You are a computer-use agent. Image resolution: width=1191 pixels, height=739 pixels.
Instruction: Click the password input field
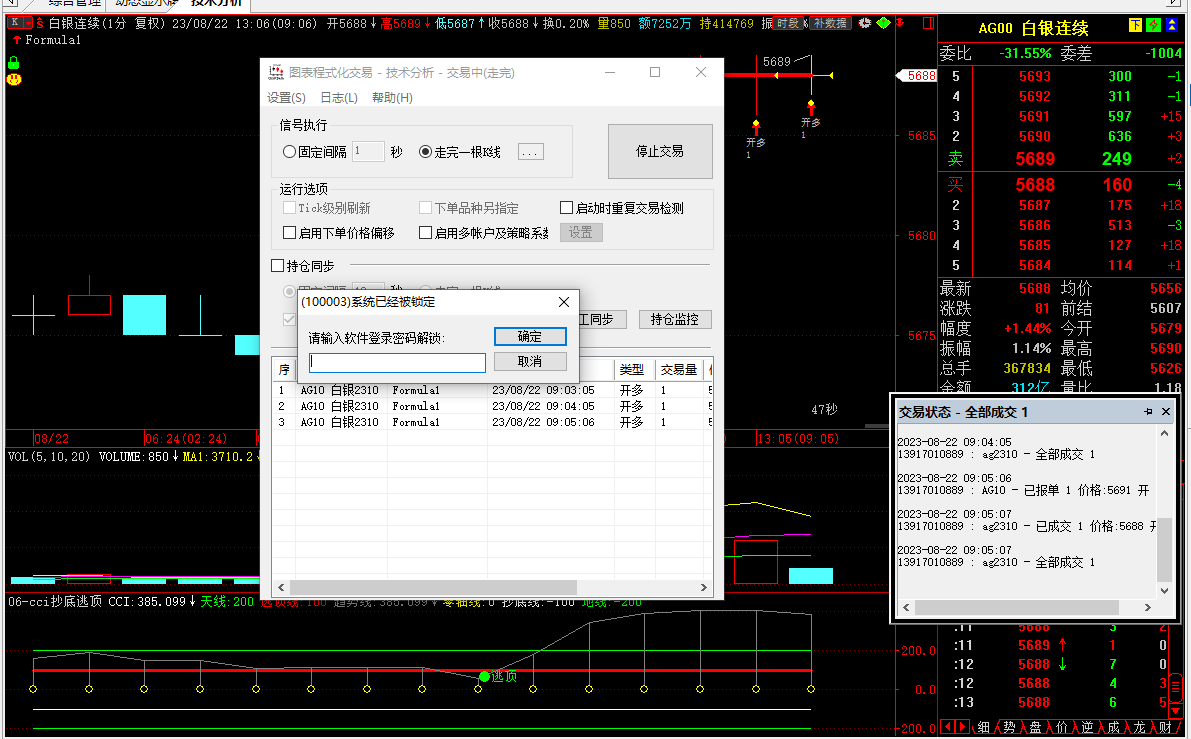pyautogui.click(x=397, y=363)
